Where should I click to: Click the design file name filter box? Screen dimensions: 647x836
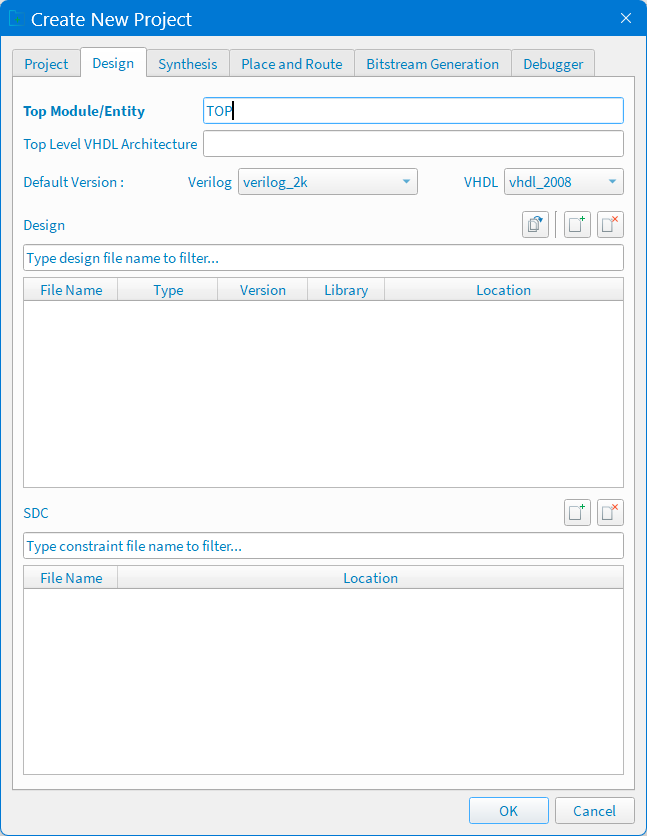point(323,258)
